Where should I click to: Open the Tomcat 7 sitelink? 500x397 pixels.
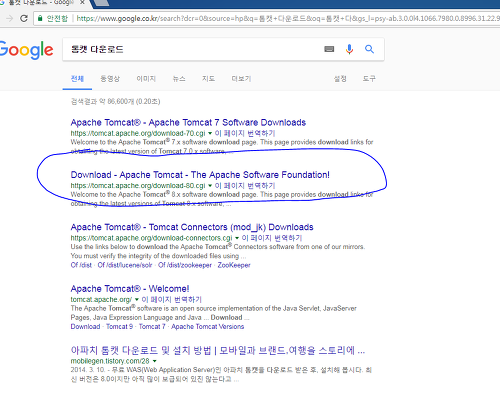pos(152,327)
